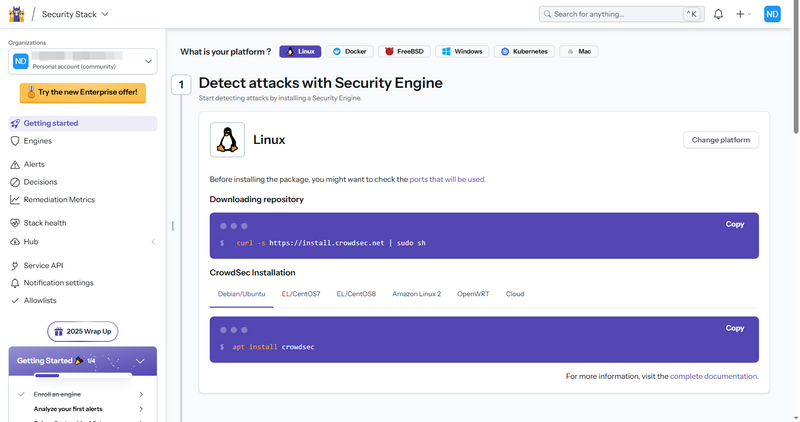Screen dimensions: 800x422
Task: Click Try the new Enterprise offer button
Action: click(83, 92)
